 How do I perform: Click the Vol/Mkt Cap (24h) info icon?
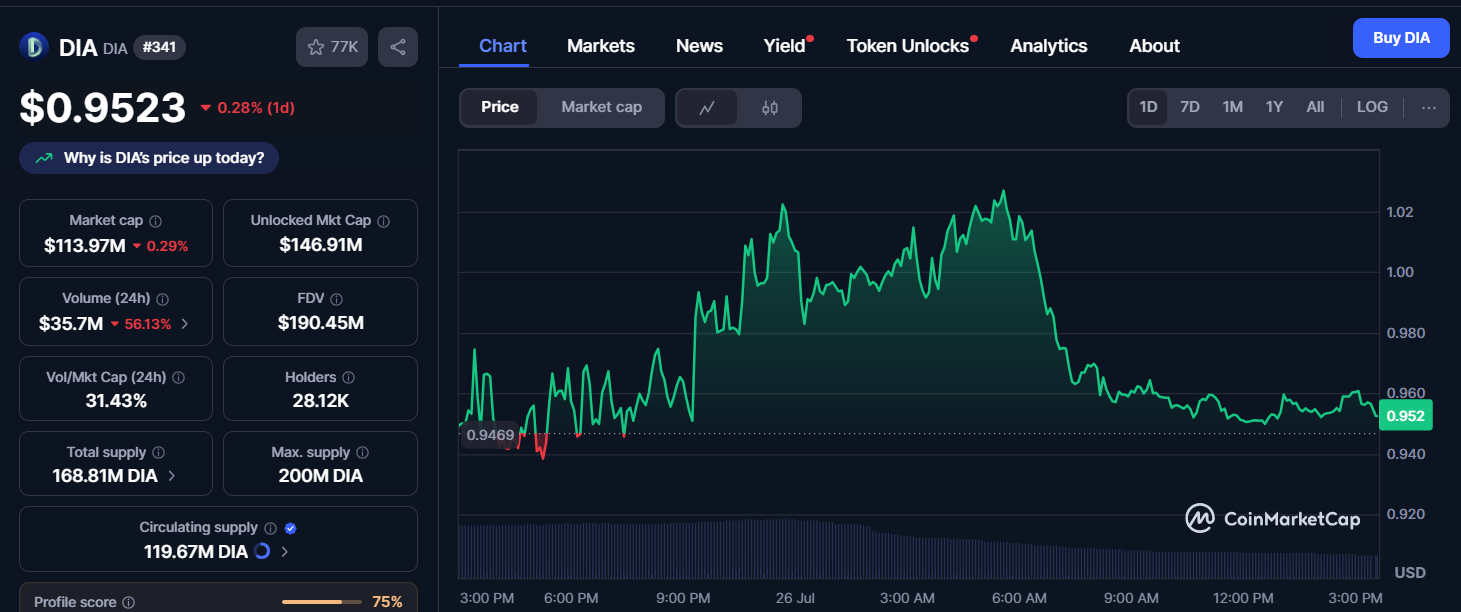point(178,378)
